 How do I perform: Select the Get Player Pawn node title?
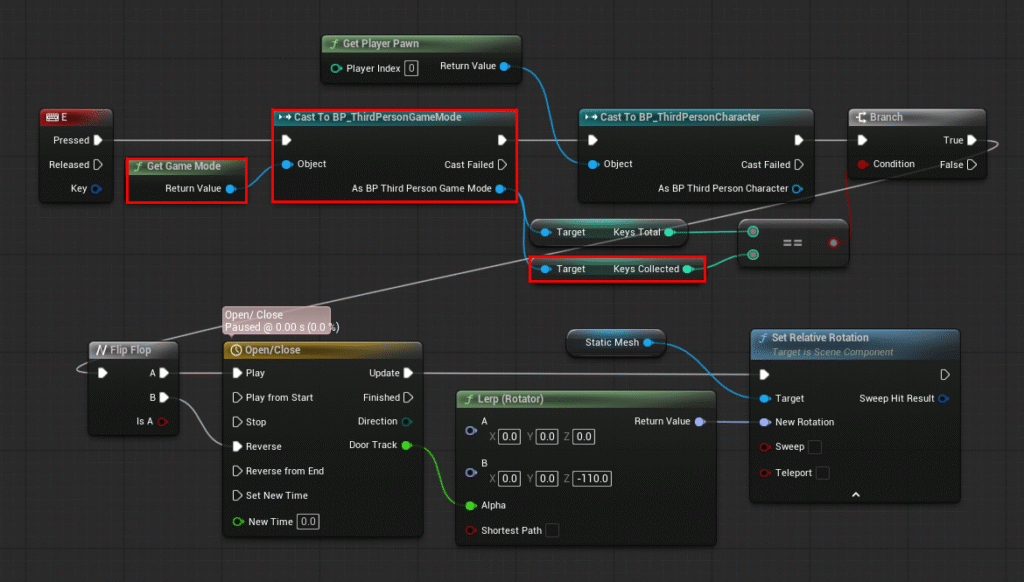tap(420, 44)
